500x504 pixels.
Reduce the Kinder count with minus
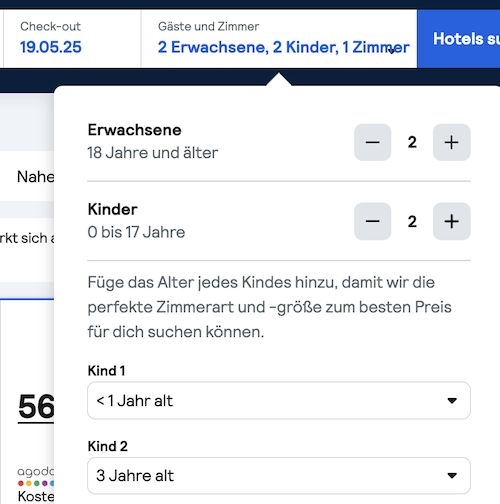(x=372, y=221)
